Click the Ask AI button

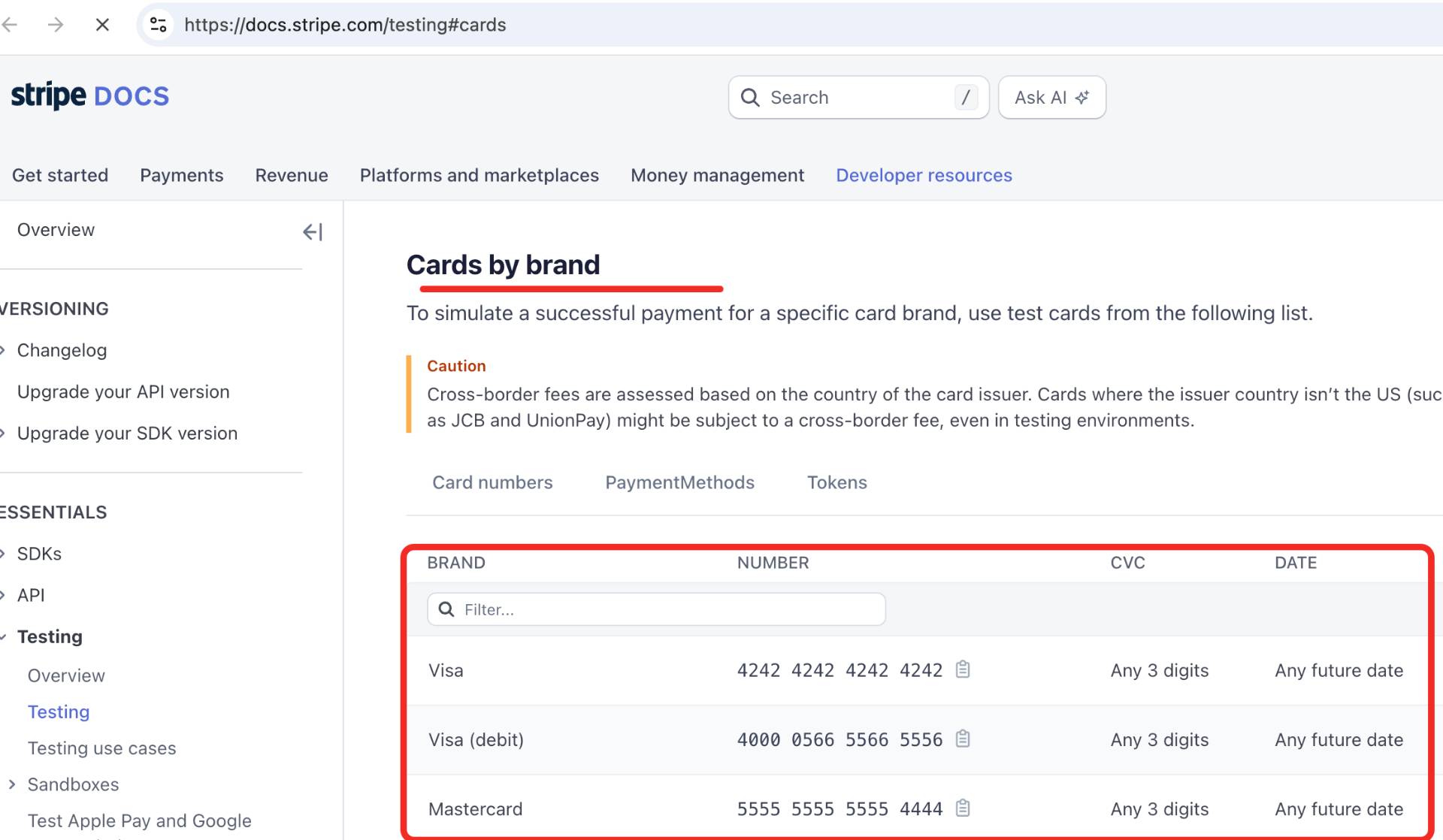tap(1051, 98)
